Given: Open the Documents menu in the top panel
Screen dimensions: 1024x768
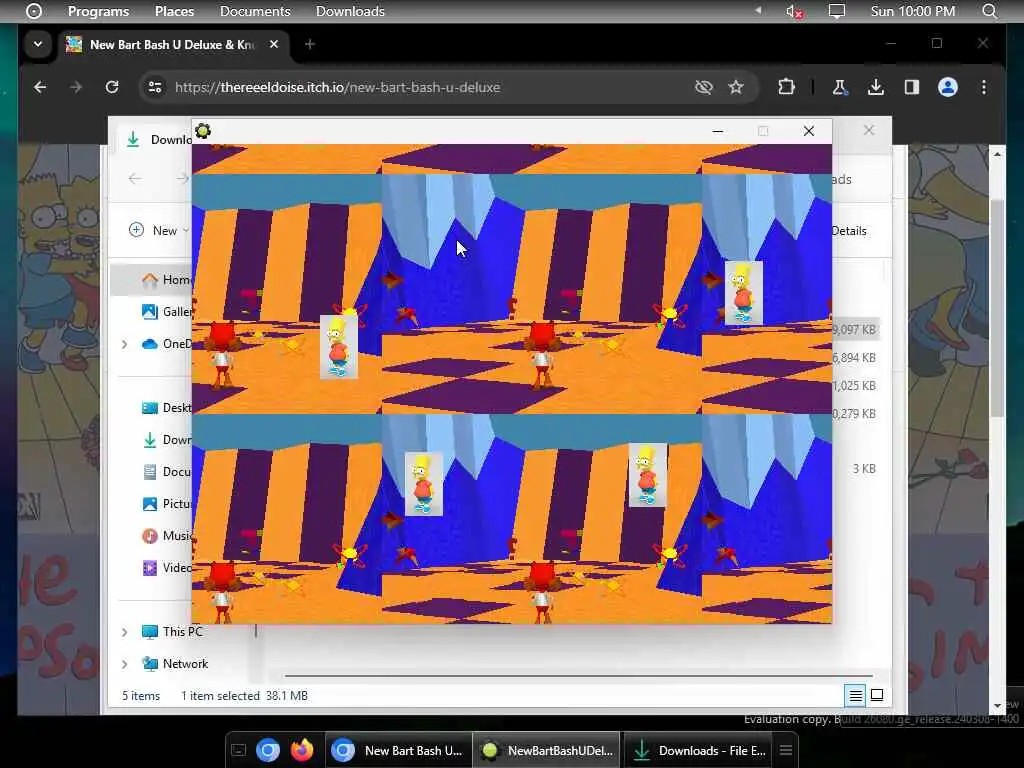Looking at the screenshot, I should [255, 11].
